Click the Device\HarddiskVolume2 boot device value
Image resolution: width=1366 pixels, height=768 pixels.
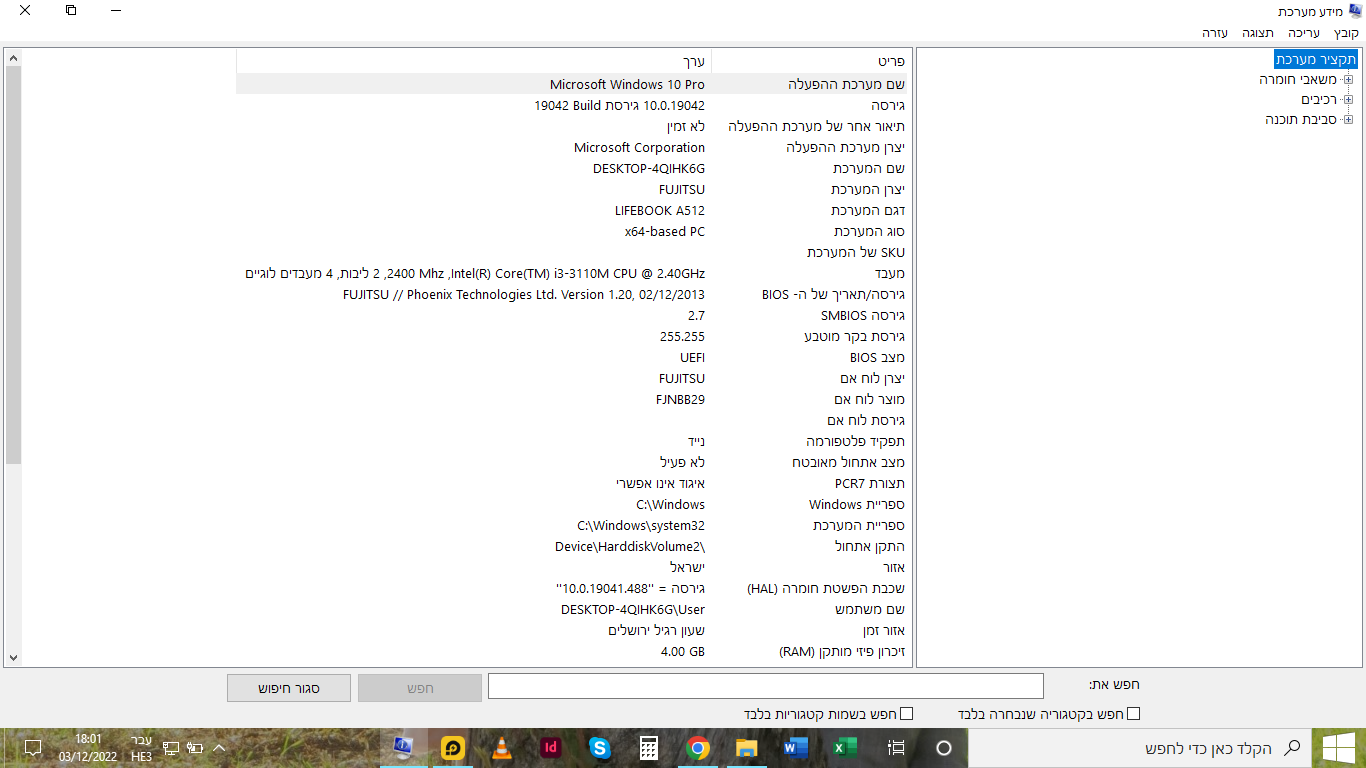pos(630,546)
